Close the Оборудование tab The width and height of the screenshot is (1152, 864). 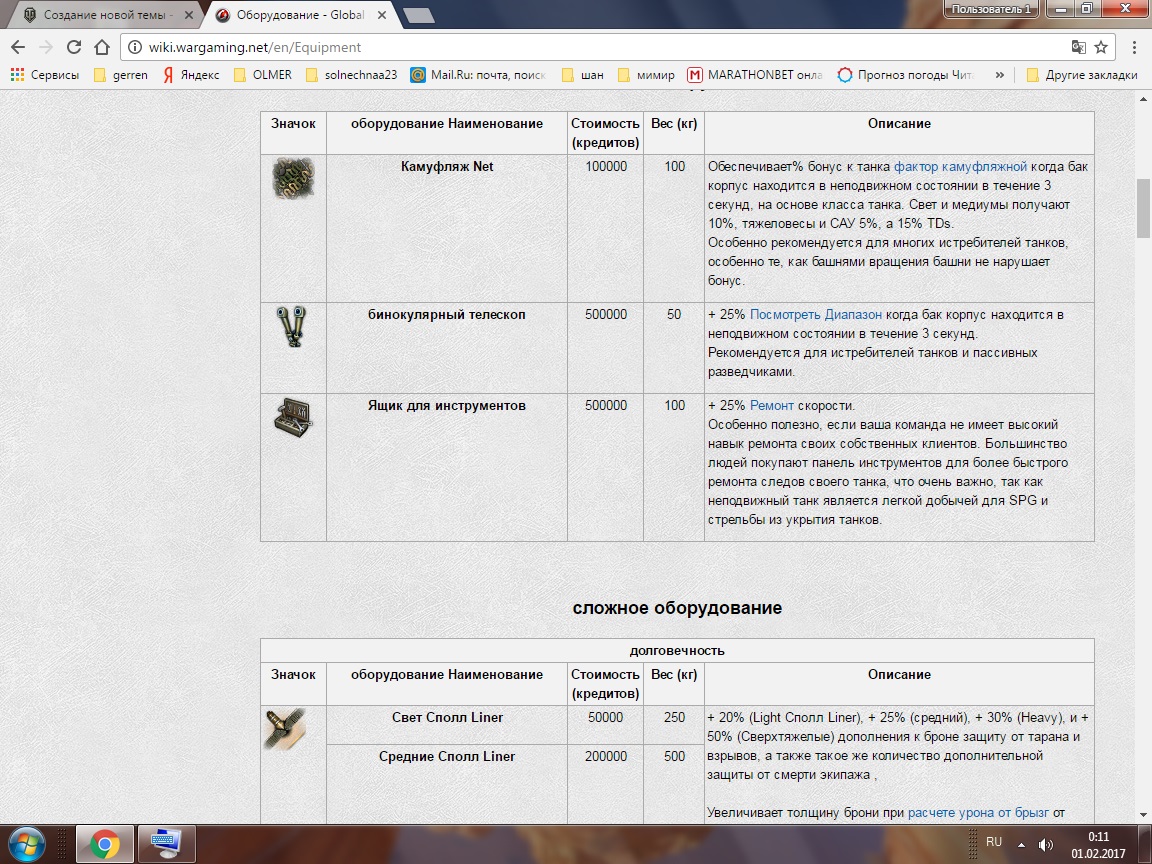pos(382,15)
